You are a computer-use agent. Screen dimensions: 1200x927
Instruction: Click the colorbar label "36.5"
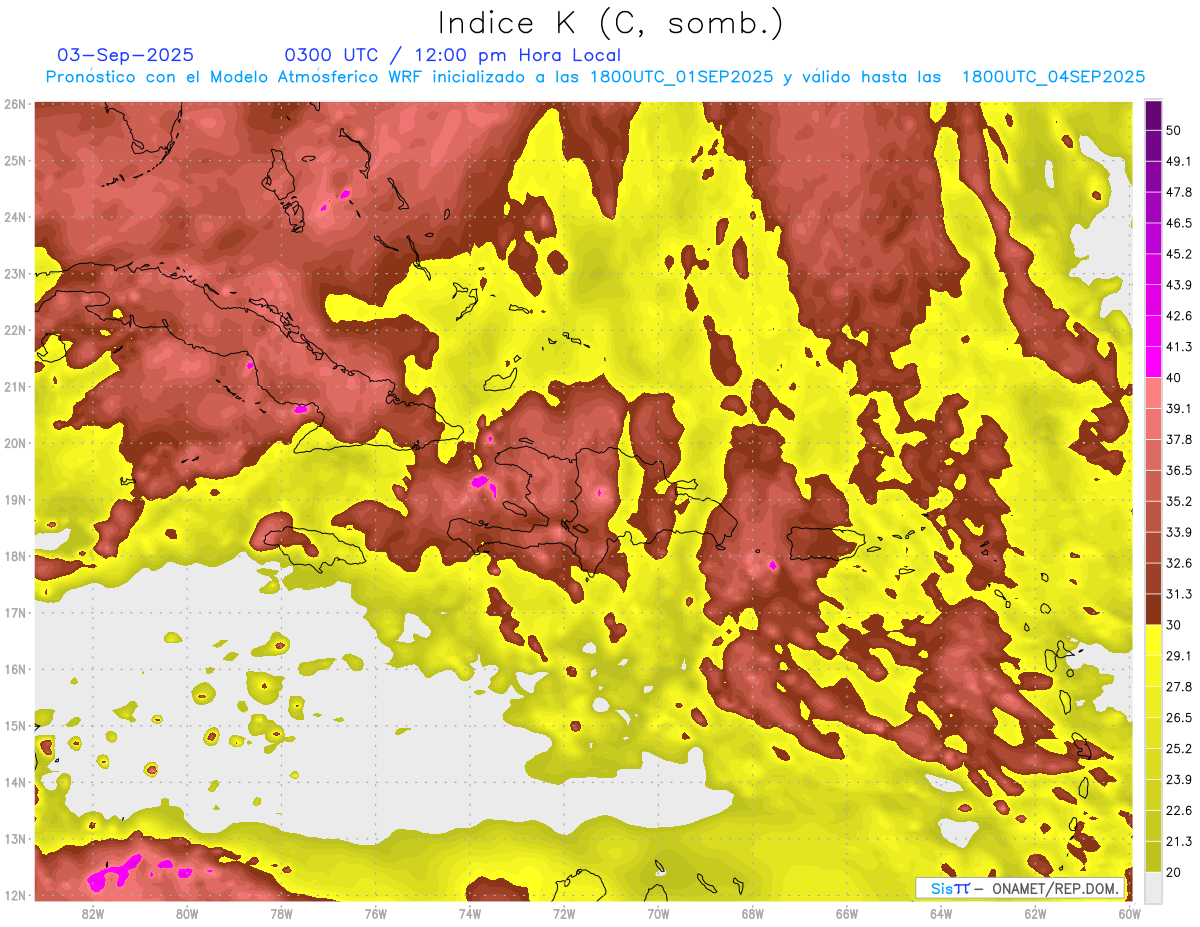[1179, 470]
